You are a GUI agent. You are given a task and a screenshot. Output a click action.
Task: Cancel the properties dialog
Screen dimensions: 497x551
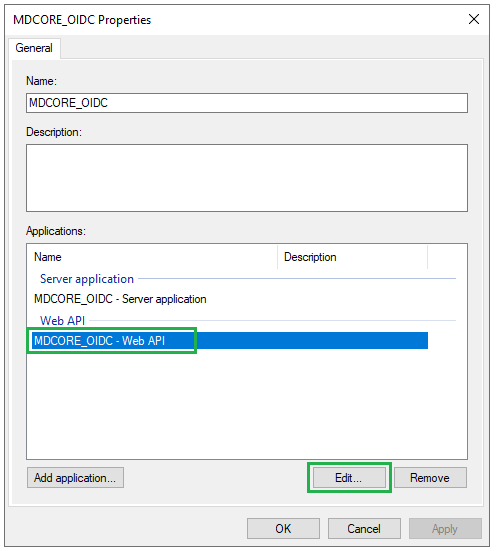(364, 529)
